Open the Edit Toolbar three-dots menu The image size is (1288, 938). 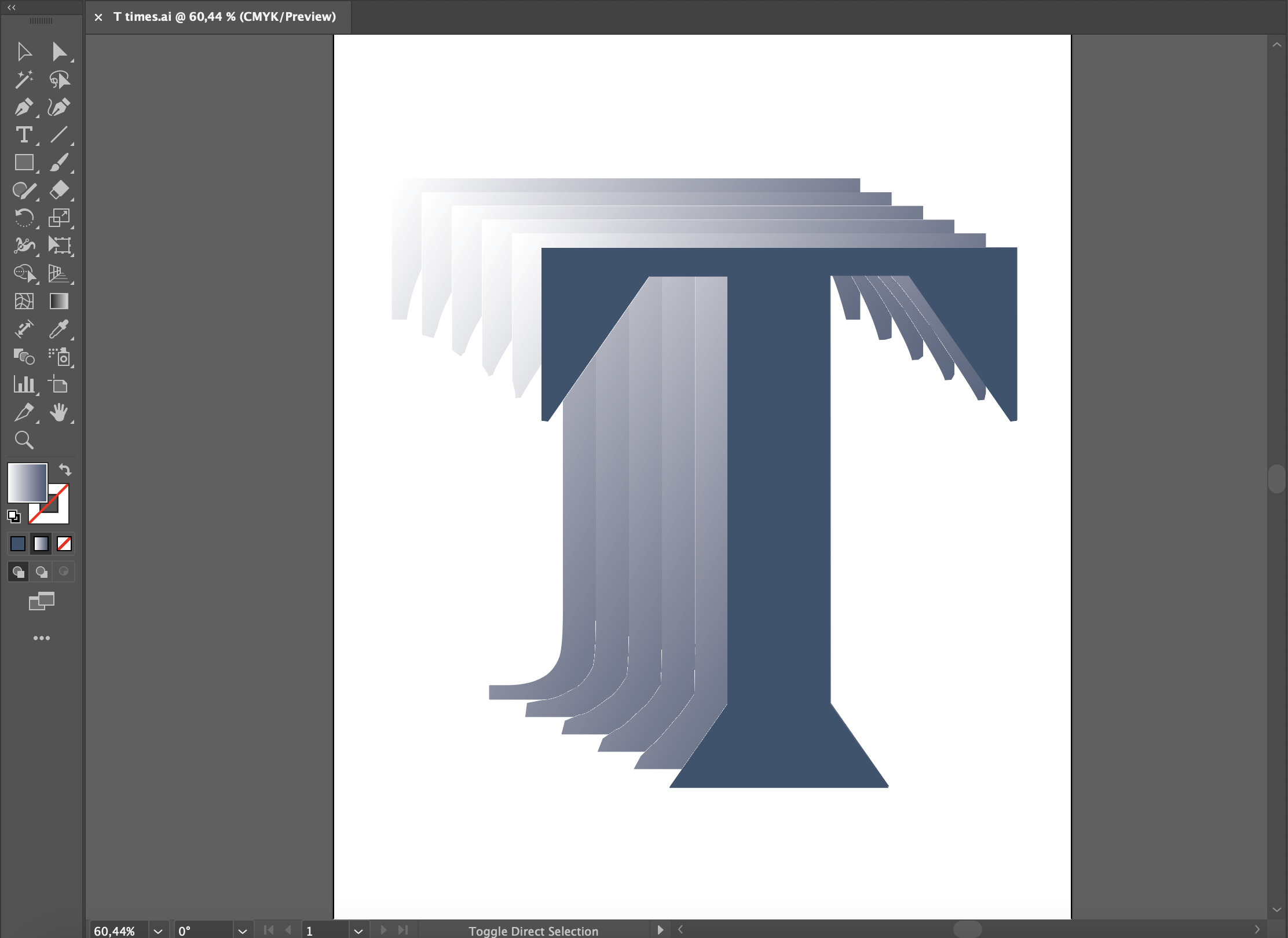[x=41, y=638]
